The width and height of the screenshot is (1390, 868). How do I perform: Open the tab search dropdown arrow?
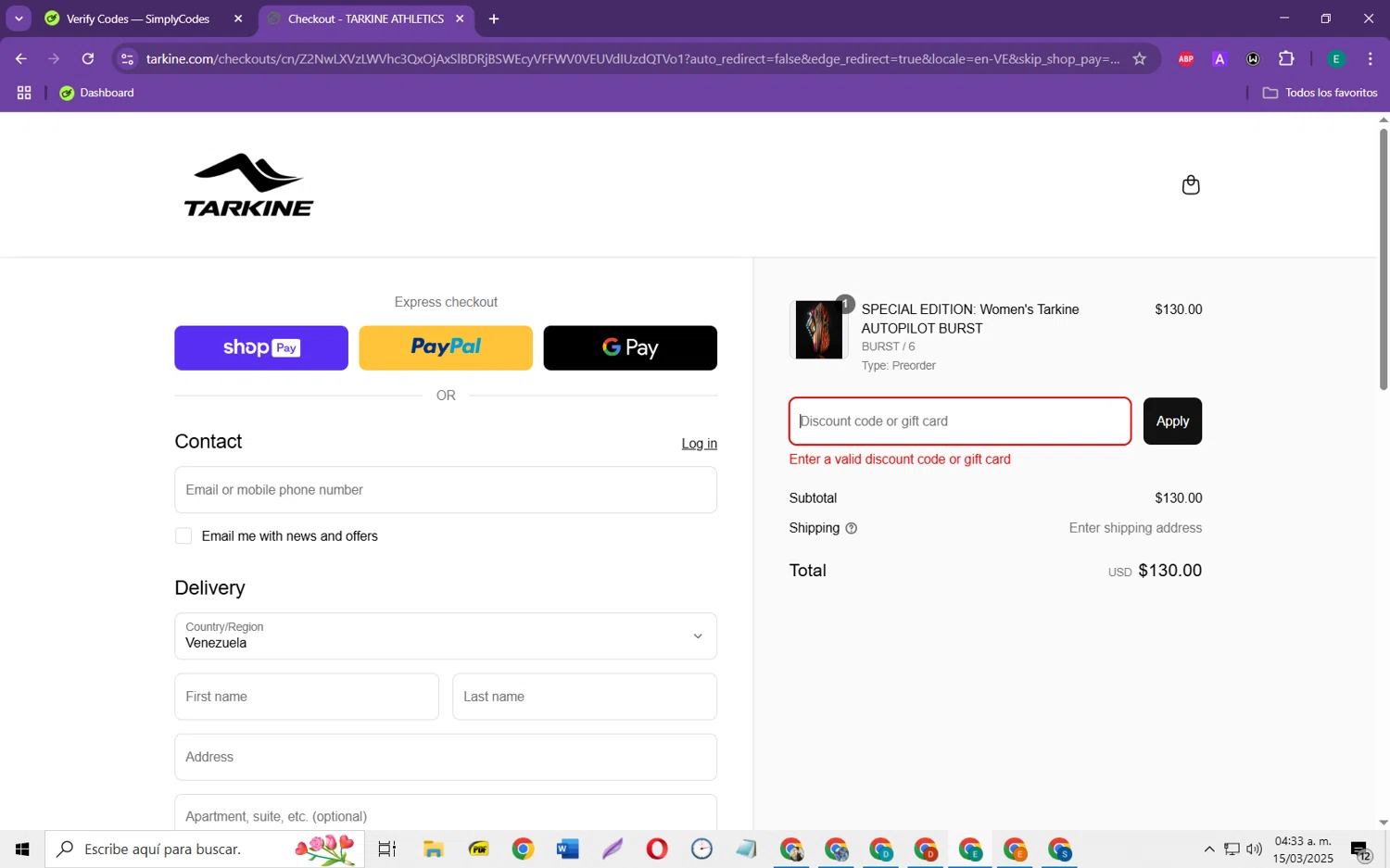coord(19,19)
